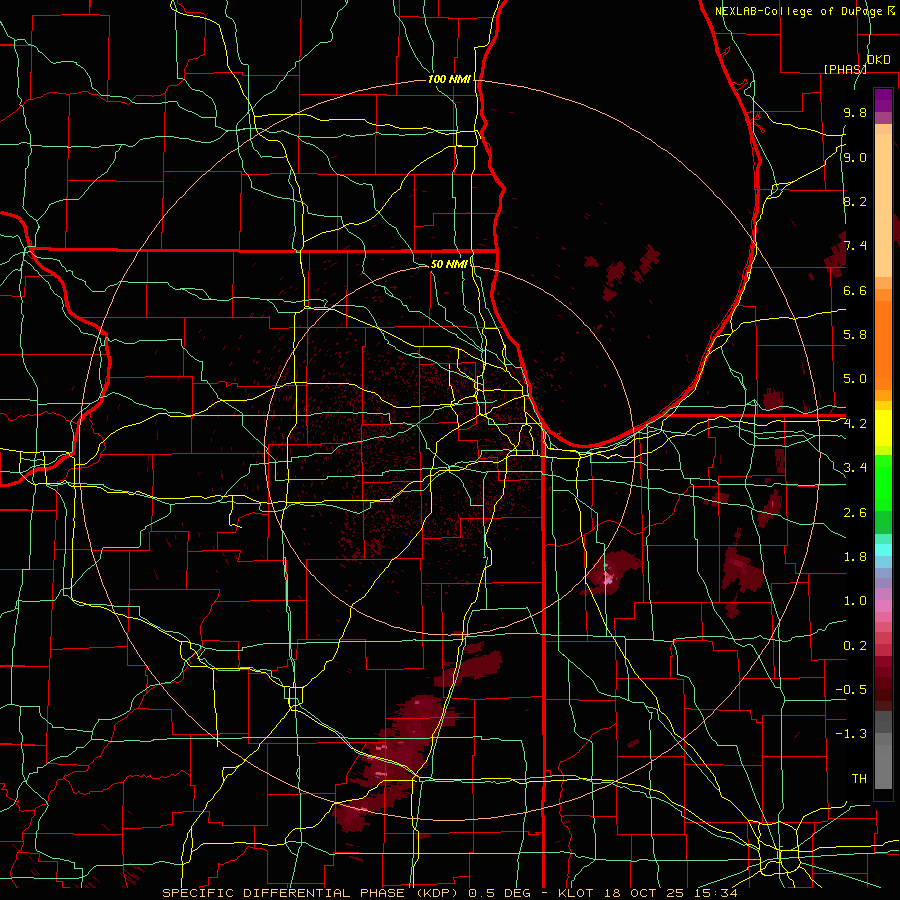The height and width of the screenshot is (900, 900).
Task: Select the 7.4 legend value
Action: (x=855, y=246)
